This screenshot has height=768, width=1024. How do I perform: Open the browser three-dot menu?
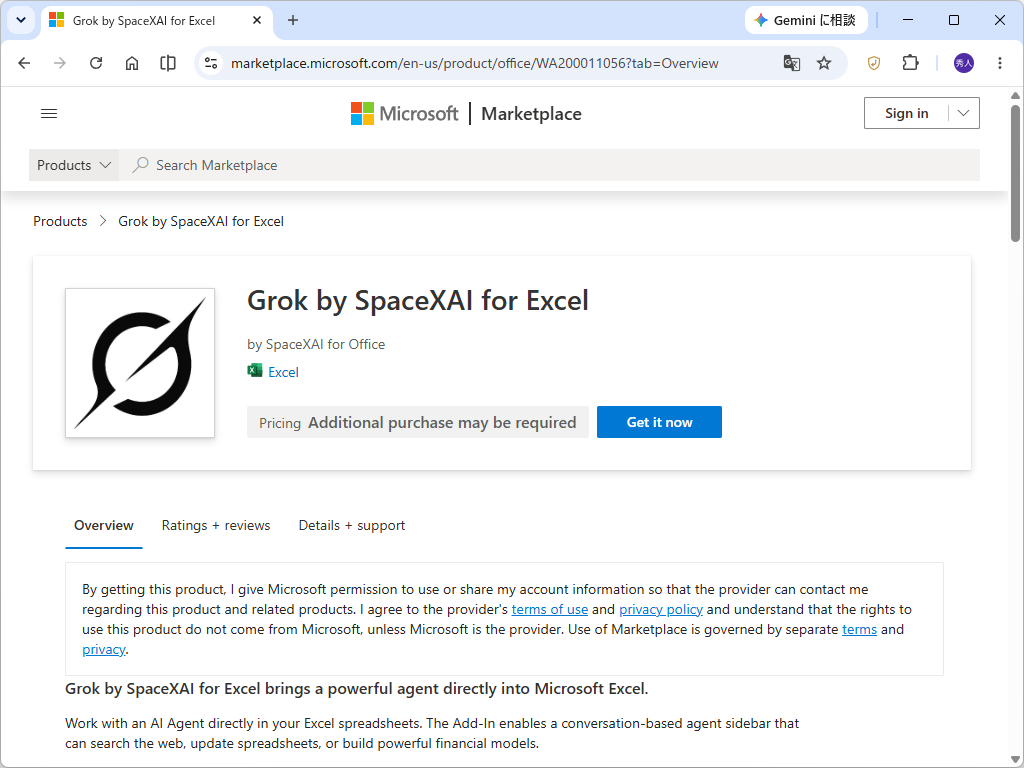click(1000, 63)
